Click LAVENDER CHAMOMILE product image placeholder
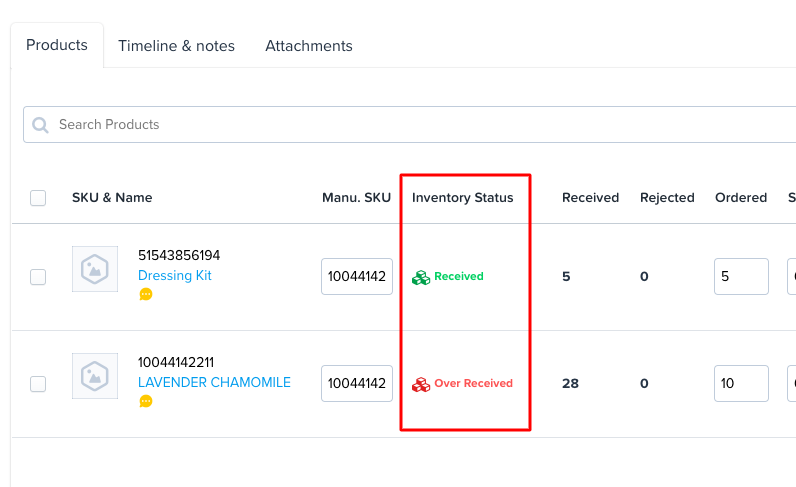 [x=95, y=376]
